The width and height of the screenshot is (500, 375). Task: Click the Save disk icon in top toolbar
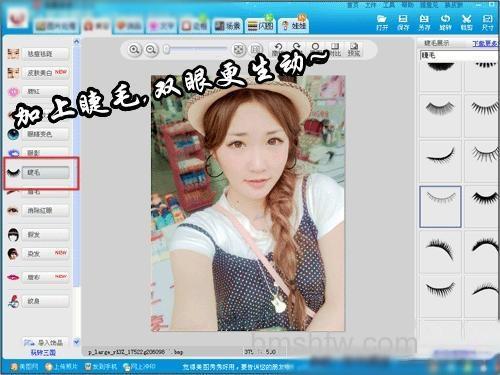[403, 23]
